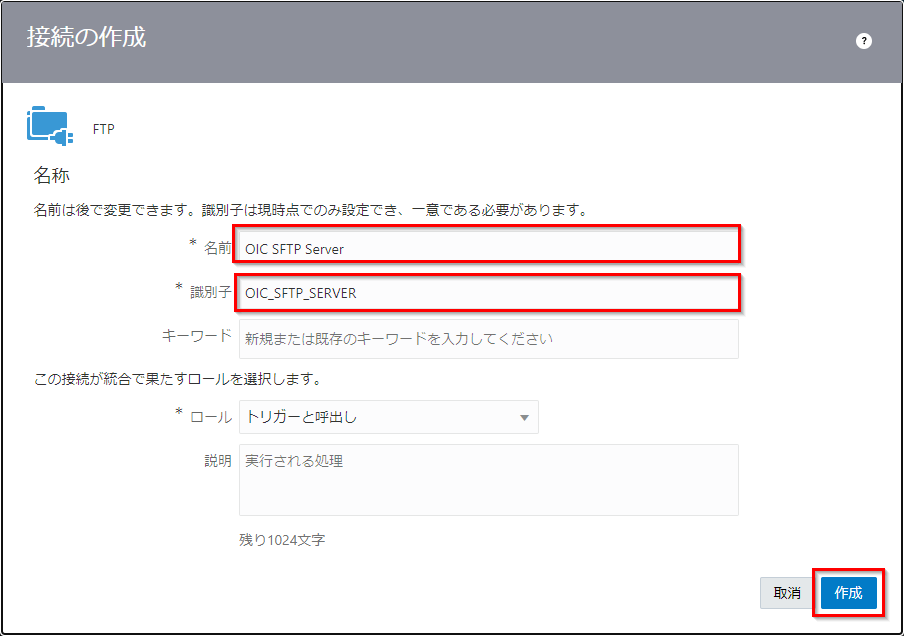Click the 接続の作成 dialog title

[86, 39]
